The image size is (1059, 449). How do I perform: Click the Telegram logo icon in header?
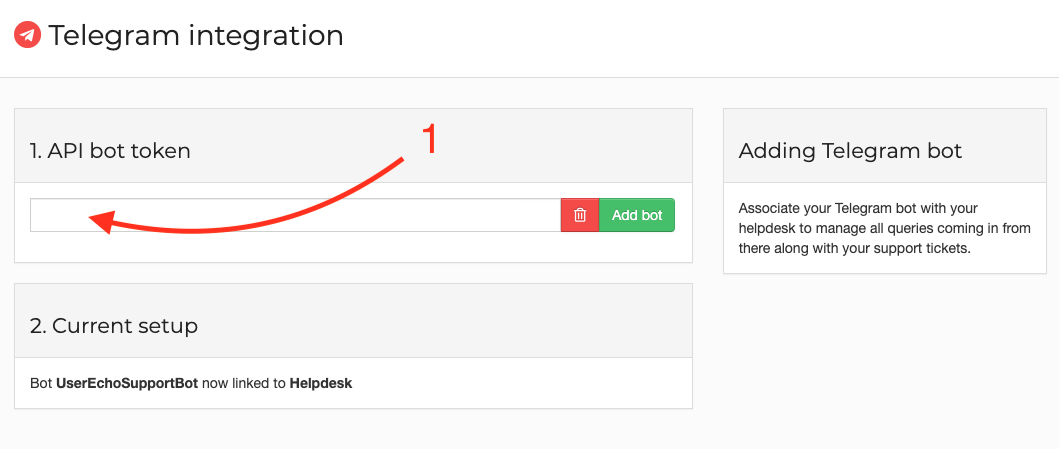pos(28,35)
